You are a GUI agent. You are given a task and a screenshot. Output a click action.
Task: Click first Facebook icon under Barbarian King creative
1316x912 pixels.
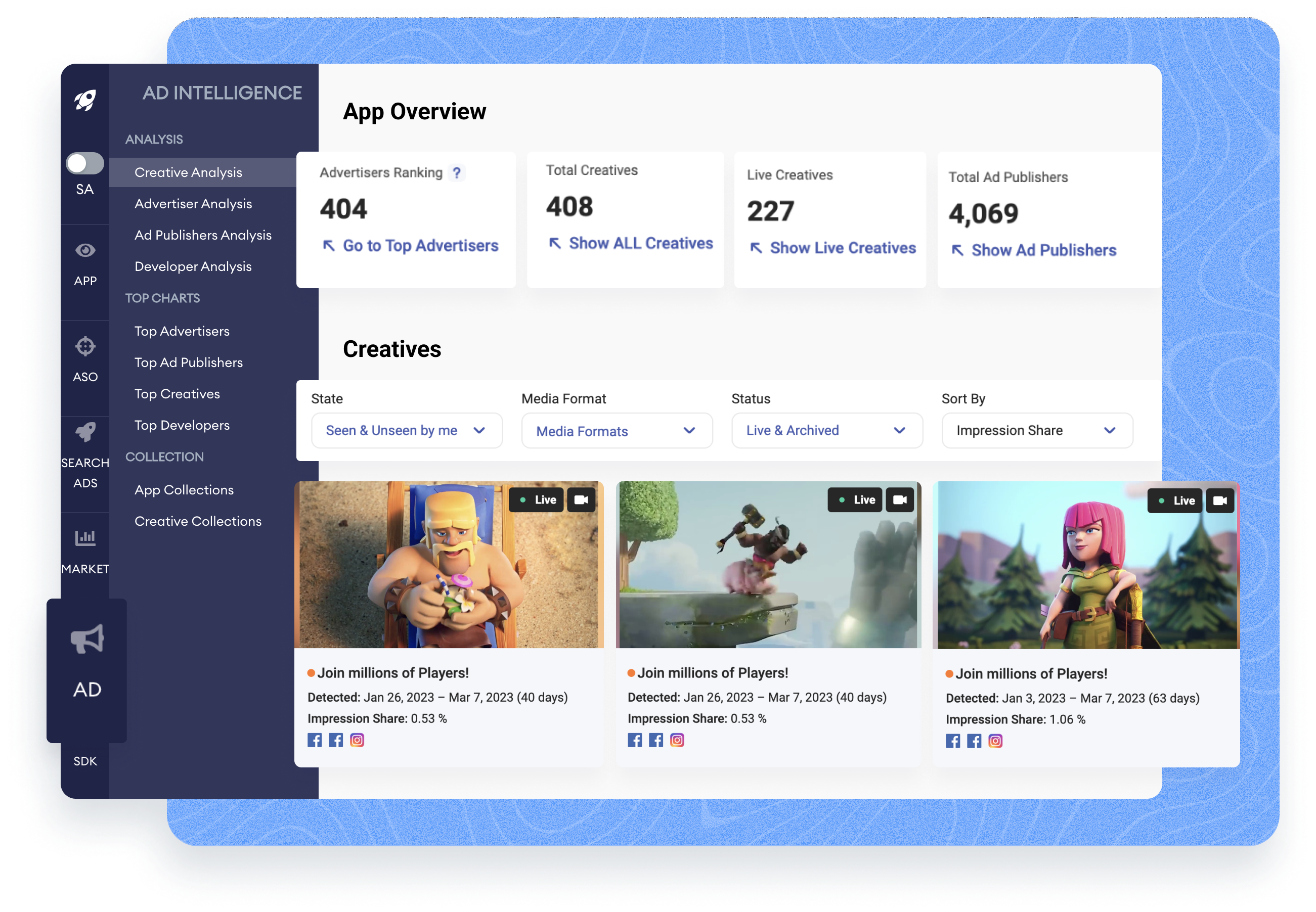[315, 741]
